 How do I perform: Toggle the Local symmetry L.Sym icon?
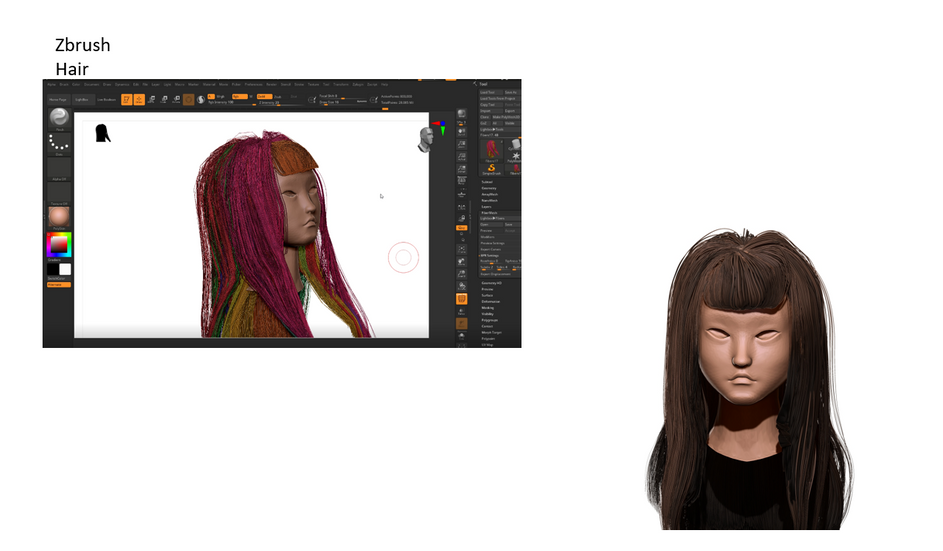pos(461,206)
